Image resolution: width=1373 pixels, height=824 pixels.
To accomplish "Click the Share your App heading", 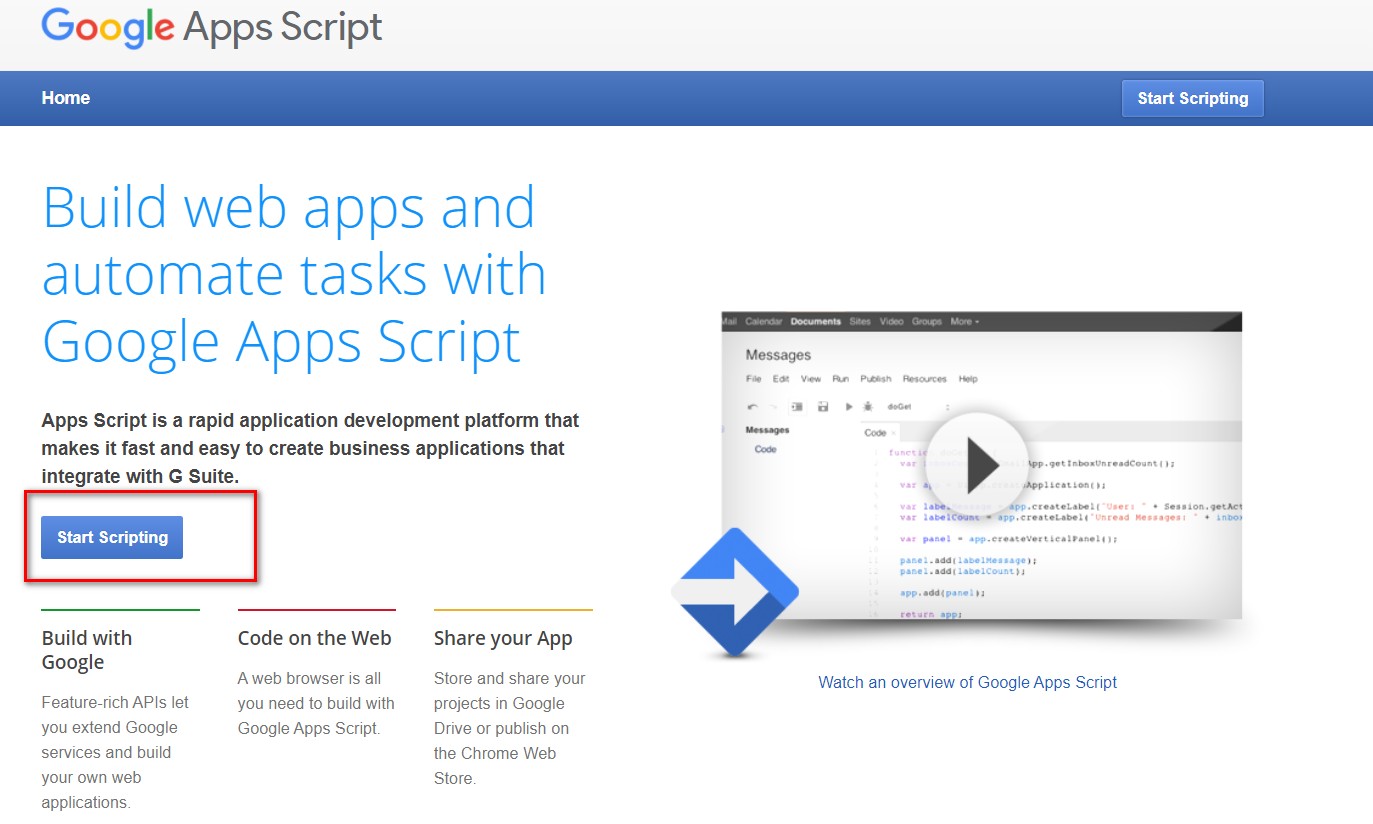I will pyautogui.click(x=503, y=638).
